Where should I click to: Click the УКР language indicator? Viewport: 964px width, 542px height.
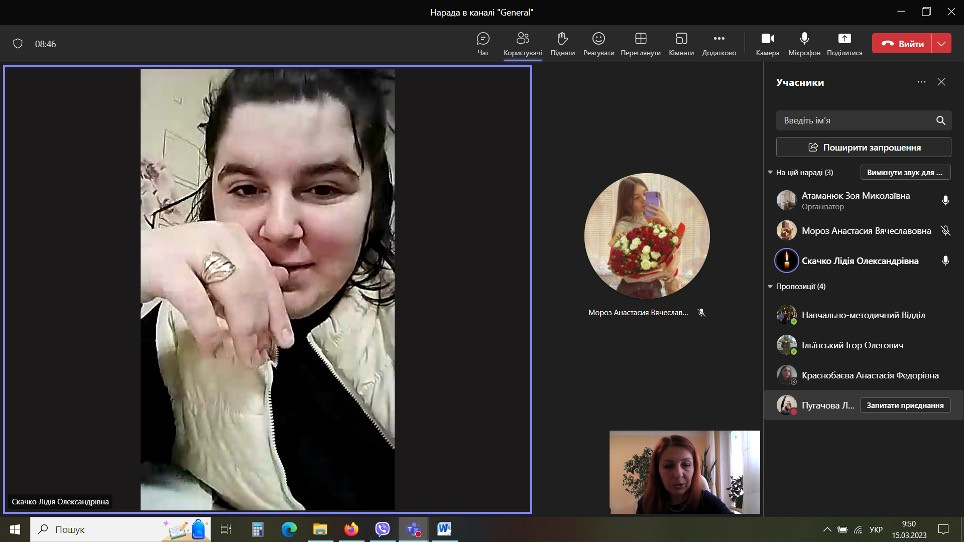coord(876,529)
